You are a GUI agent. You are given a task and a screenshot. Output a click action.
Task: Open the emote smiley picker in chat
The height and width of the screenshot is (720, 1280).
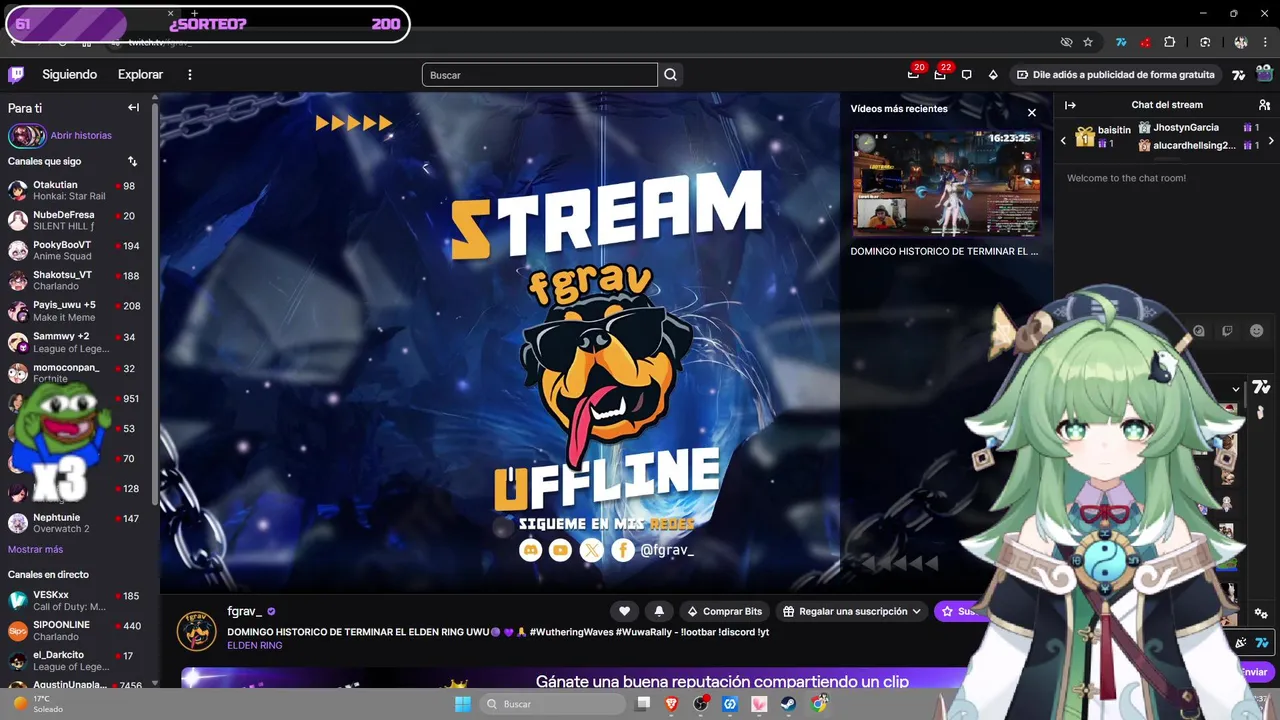pyautogui.click(x=1256, y=331)
